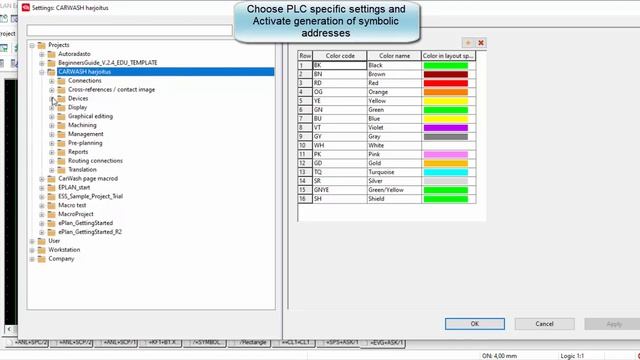Click the Color in layout space header
Viewport: 640px width, 360px height.
coord(449,56)
